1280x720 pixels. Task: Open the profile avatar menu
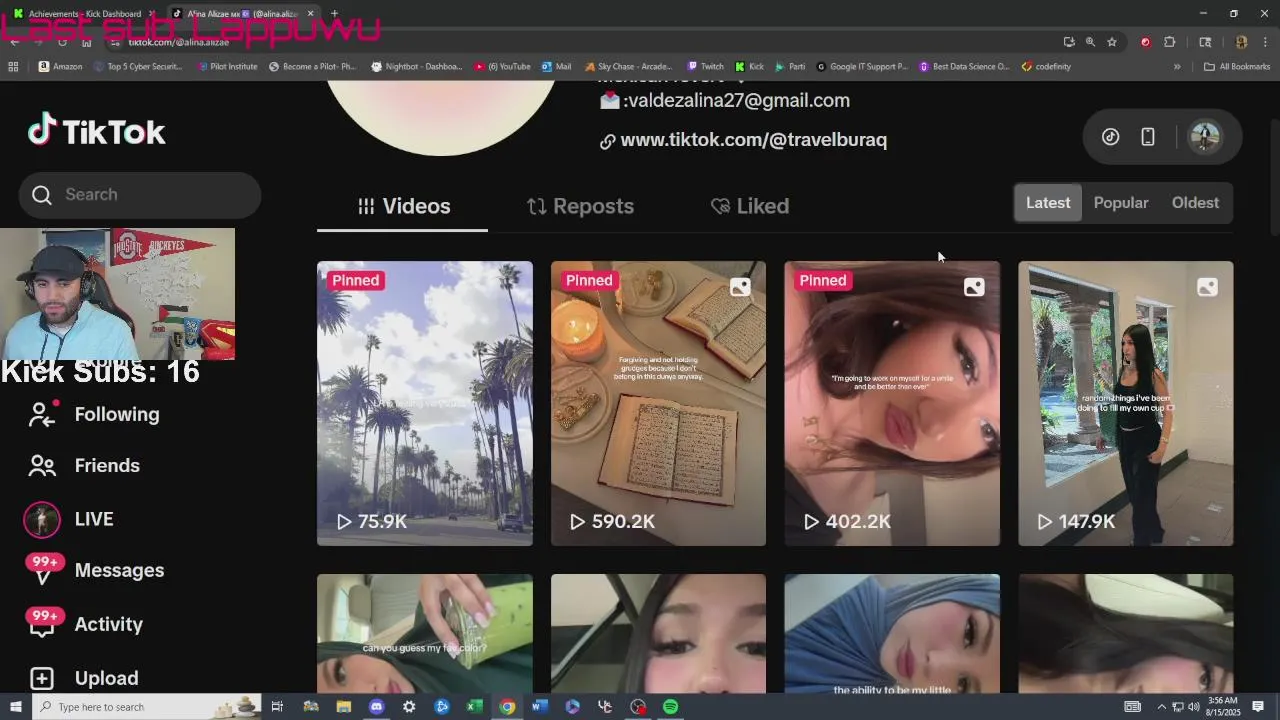point(1205,137)
